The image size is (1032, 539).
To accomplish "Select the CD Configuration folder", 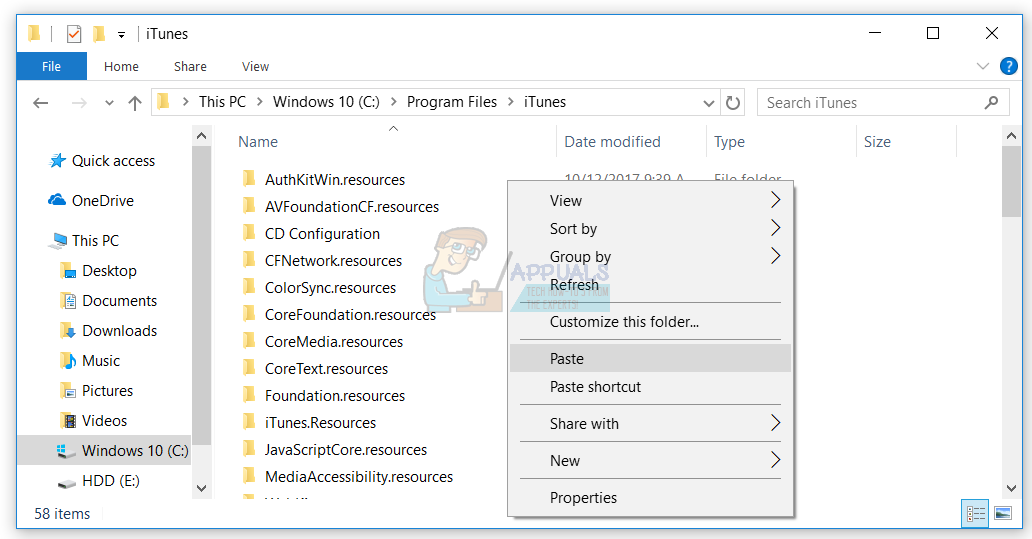I will (x=311, y=234).
